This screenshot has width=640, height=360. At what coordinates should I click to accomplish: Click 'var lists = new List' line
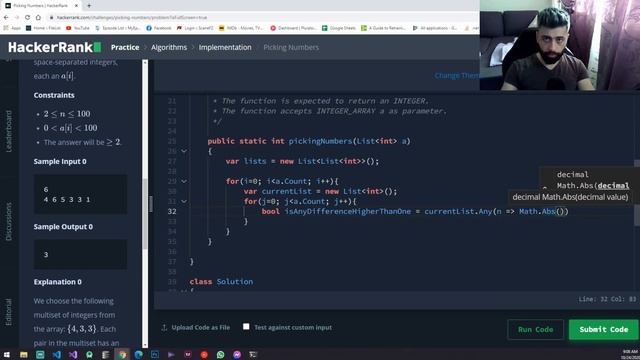pyautogui.click(x=302, y=161)
